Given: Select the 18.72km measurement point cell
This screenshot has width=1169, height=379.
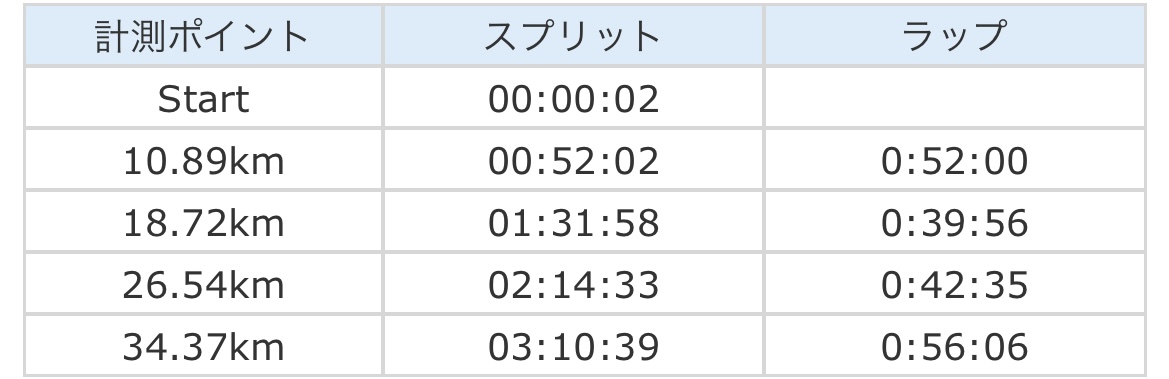Looking at the screenshot, I should (x=203, y=222).
